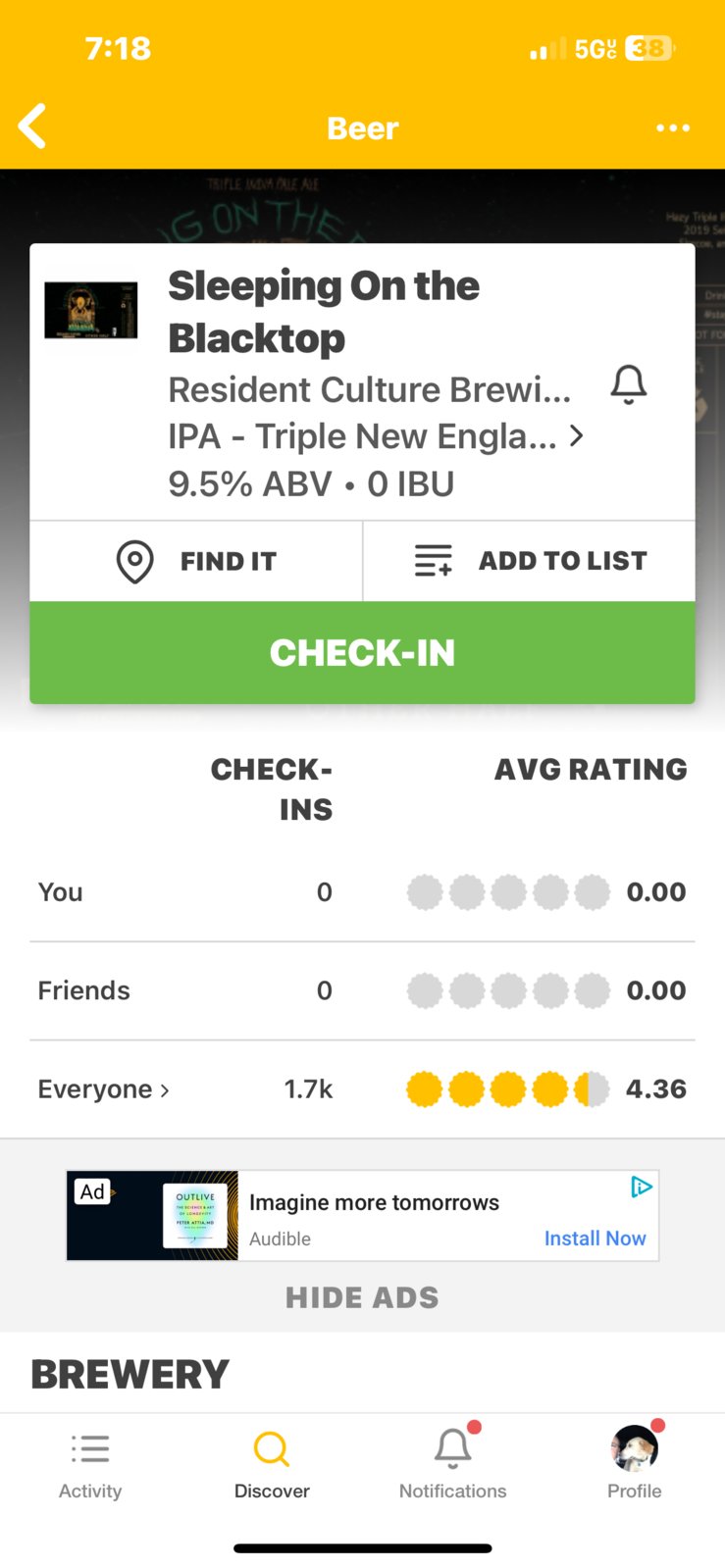Open the beer label thumbnail image
The height and width of the screenshot is (1568, 725).
coord(91,310)
